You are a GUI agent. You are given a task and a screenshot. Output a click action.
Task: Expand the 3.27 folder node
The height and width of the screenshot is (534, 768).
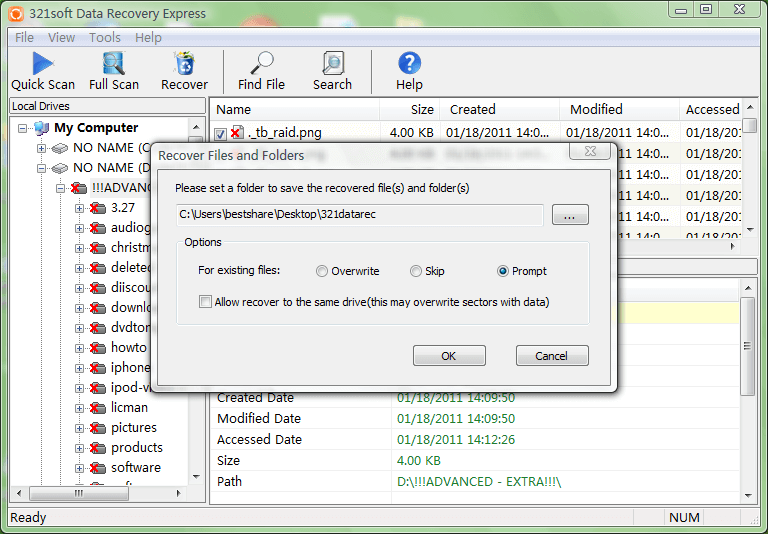(79, 209)
